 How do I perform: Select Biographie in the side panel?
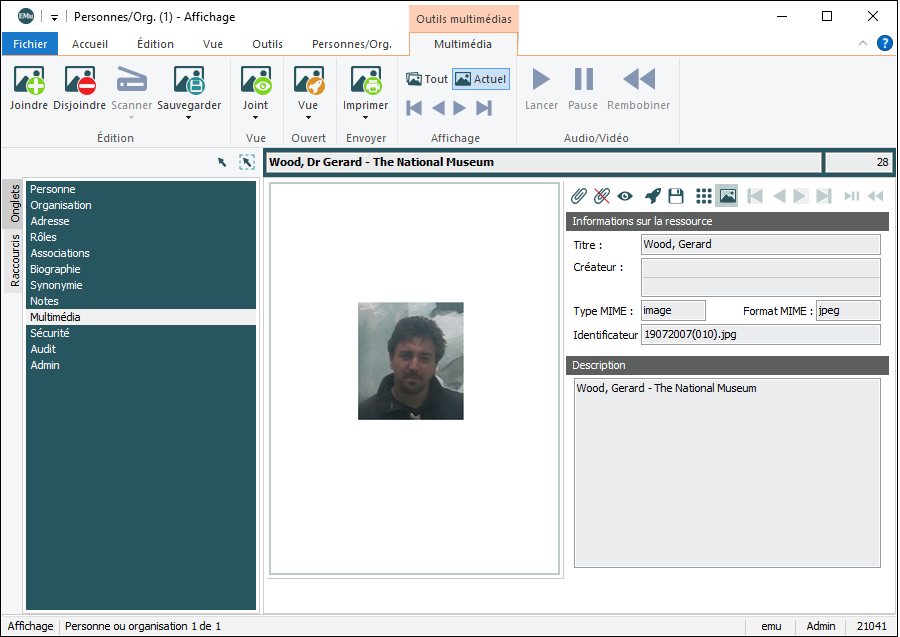pyautogui.click(x=55, y=269)
